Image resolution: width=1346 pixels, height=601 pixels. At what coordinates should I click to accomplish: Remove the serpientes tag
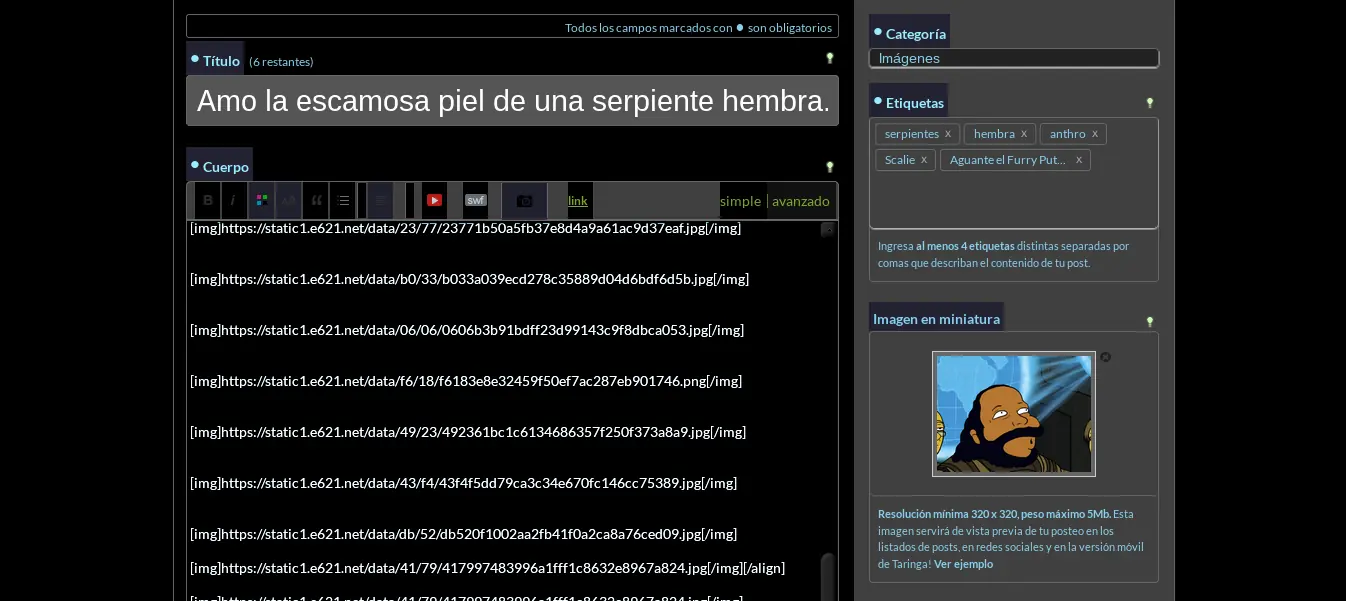click(948, 134)
